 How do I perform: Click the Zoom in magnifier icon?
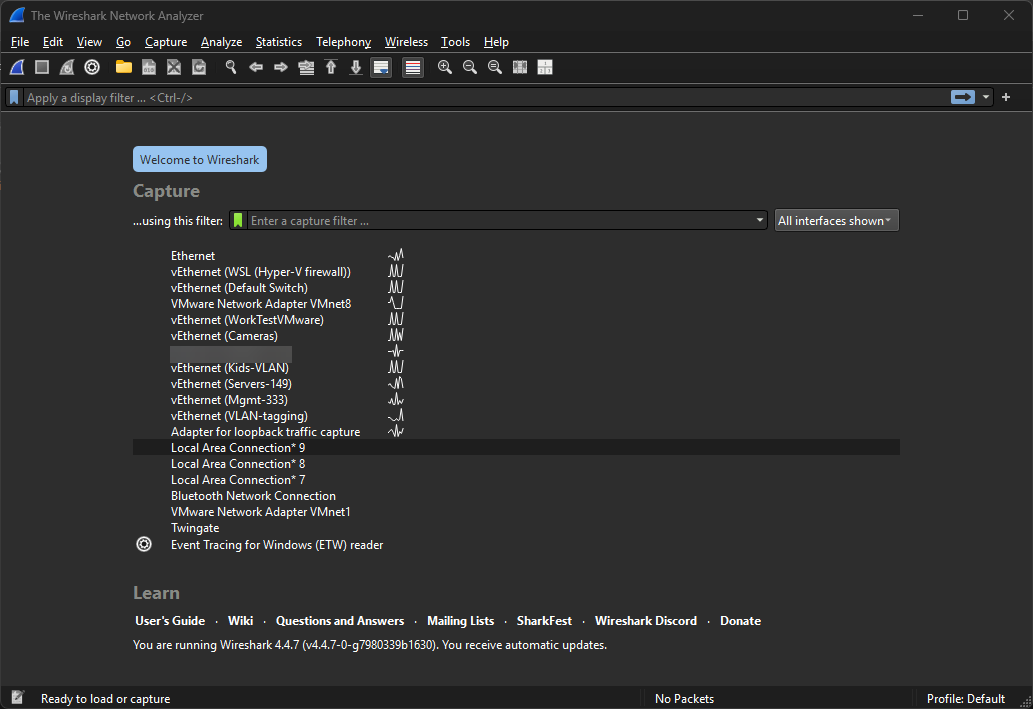click(x=445, y=67)
